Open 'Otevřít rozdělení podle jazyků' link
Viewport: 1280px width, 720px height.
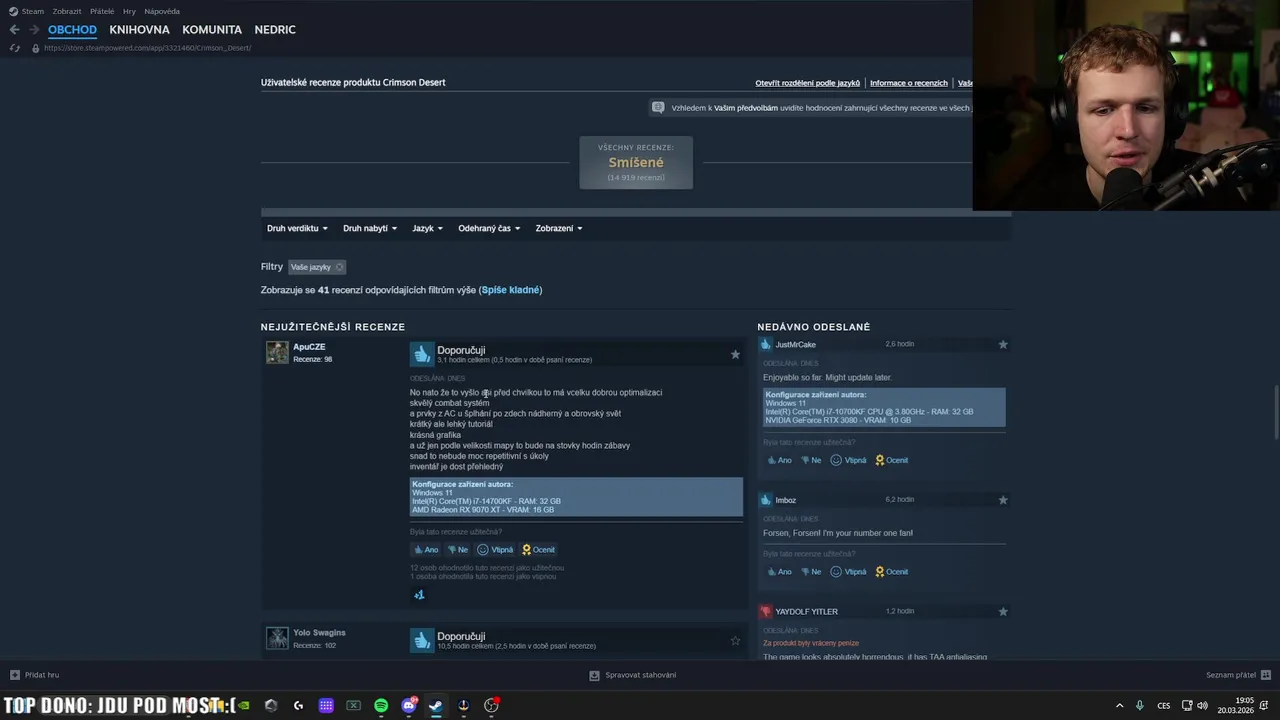coord(808,83)
